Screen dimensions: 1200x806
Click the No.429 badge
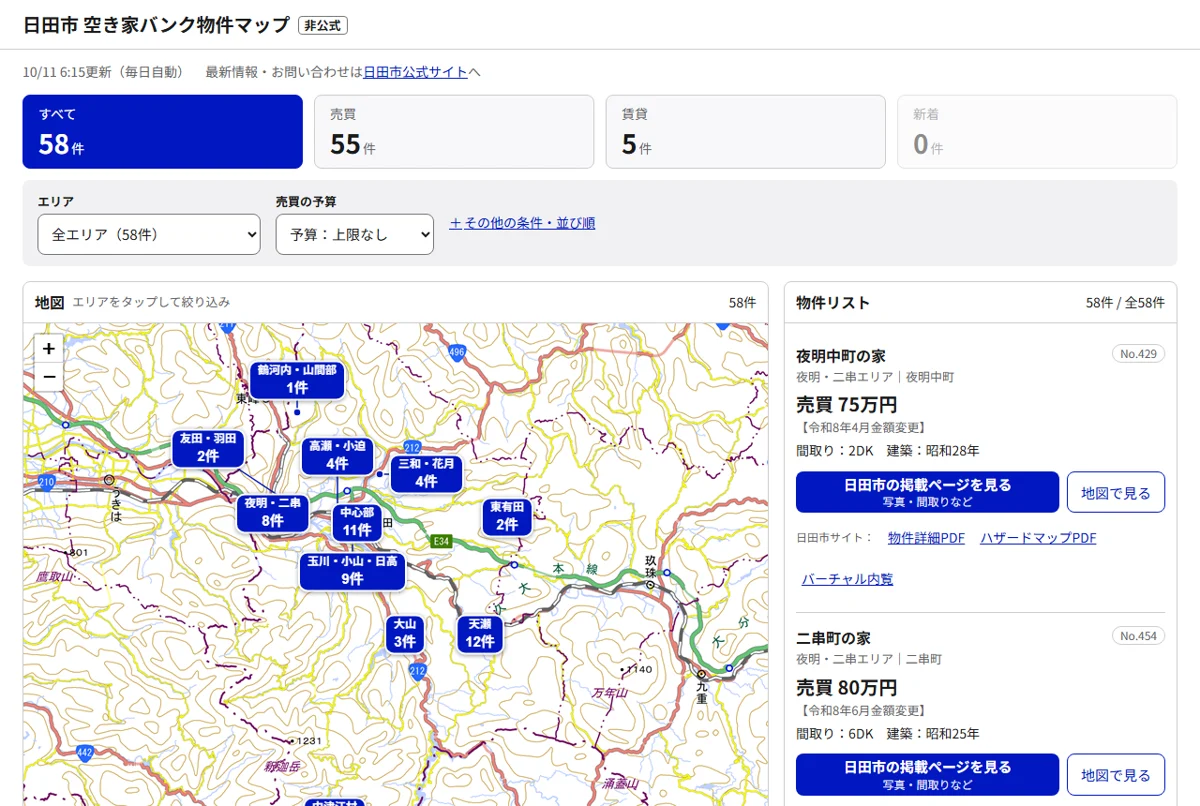[1138, 354]
